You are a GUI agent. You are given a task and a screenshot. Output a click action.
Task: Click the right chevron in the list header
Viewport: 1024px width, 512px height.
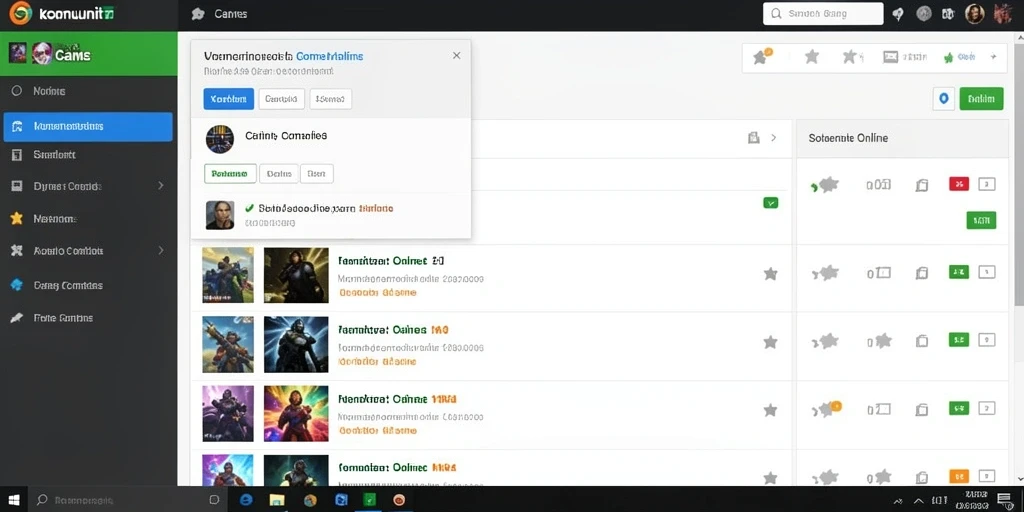[x=774, y=138]
